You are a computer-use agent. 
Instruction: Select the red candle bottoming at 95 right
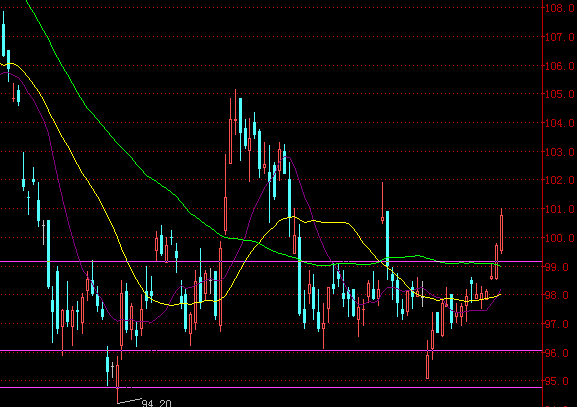(428, 362)
